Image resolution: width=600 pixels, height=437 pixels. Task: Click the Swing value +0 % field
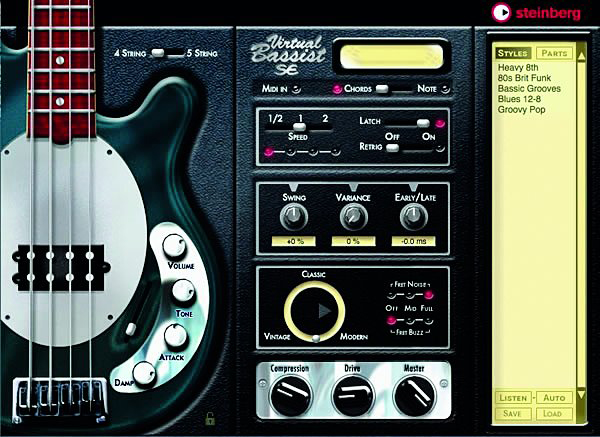point(293,241)
